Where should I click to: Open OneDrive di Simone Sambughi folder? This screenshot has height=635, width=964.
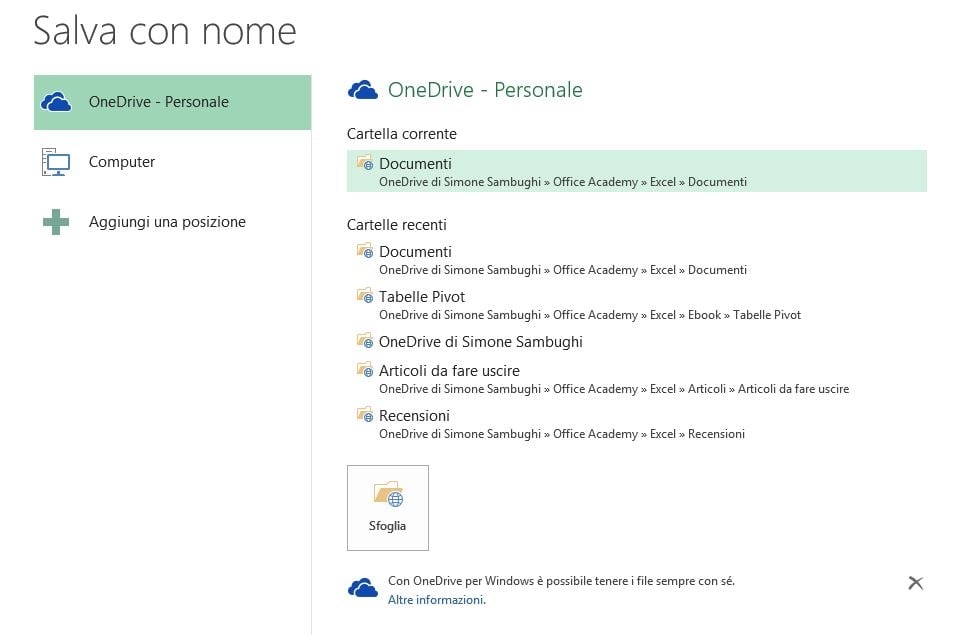coord(636,342)
